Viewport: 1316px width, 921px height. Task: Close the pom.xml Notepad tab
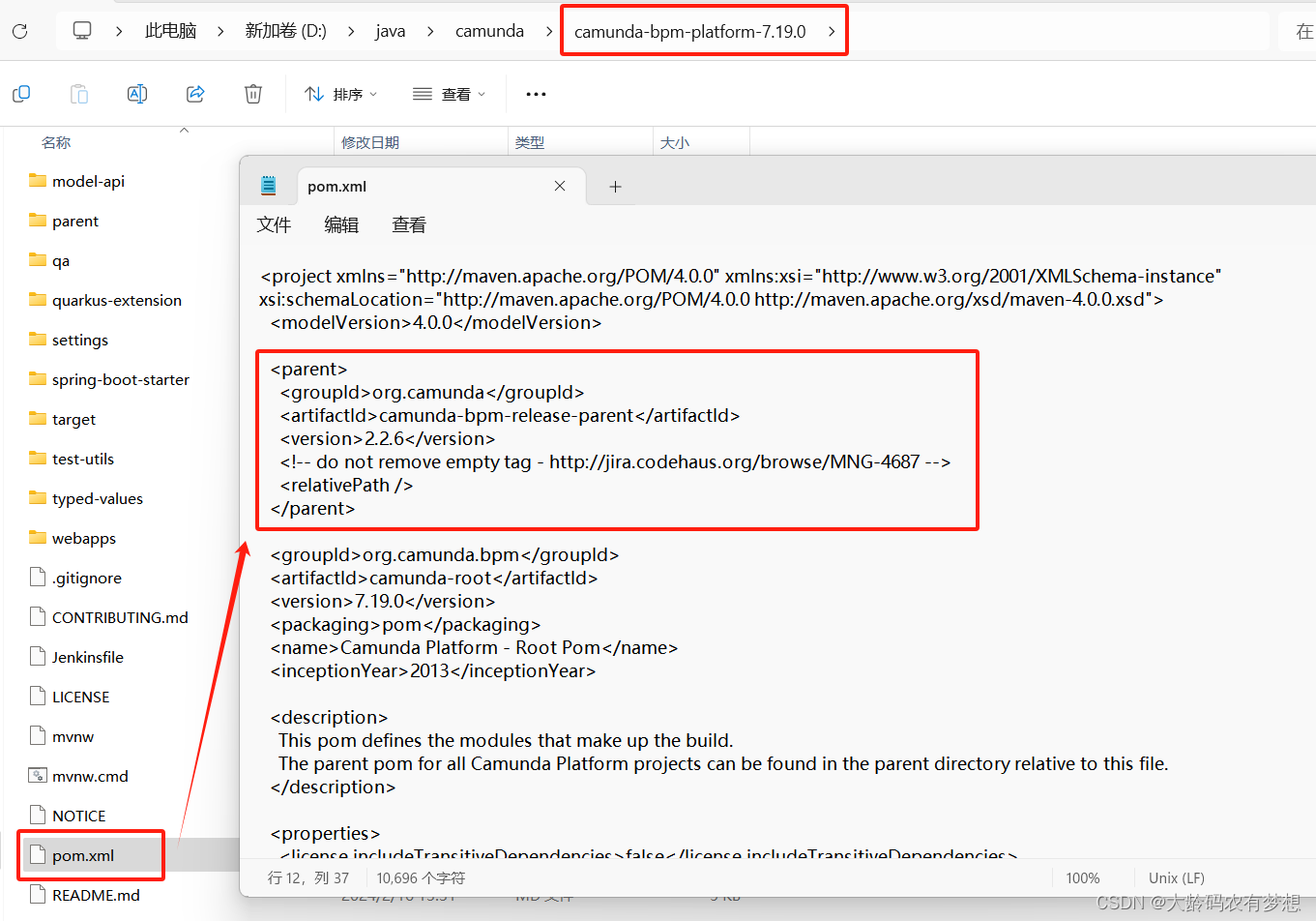(x=560, y=186)
